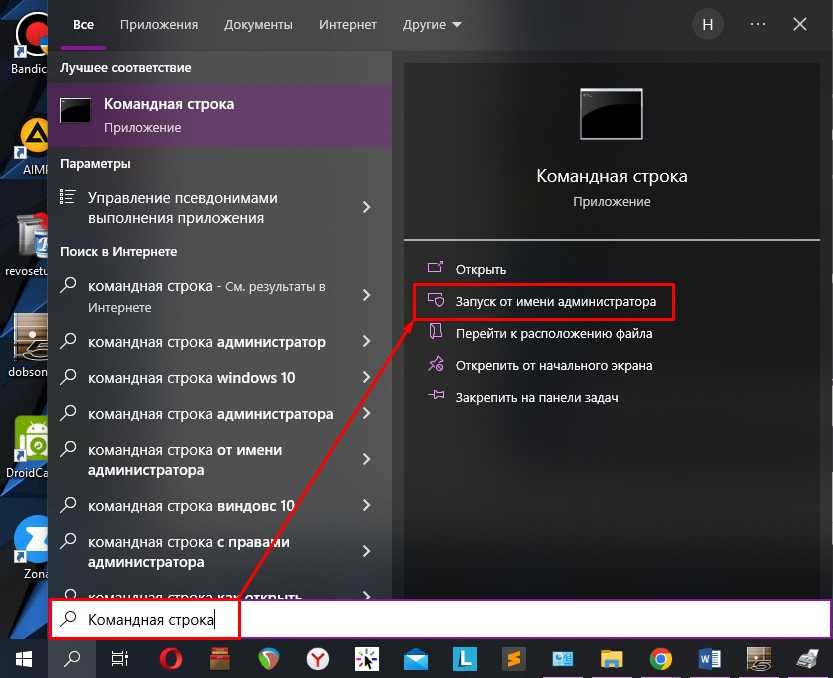833x678 pixels.
Task: Choose Перейти к расположению файла
Action: point(540,334)
